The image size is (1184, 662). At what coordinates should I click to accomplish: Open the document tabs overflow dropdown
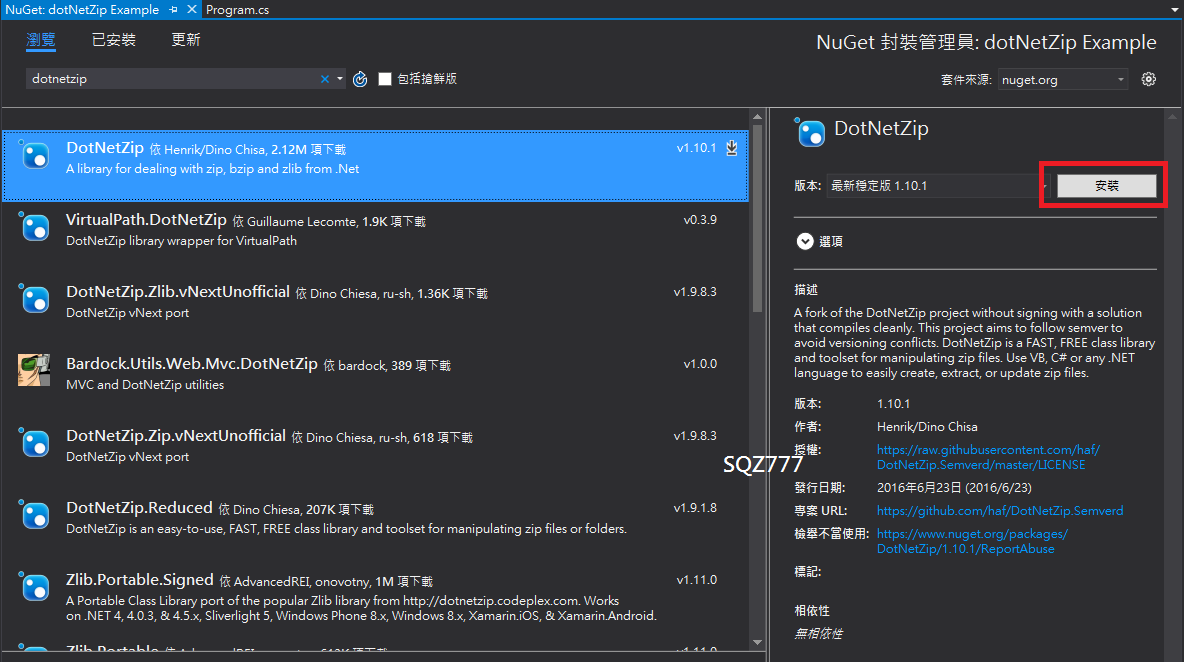coord(1174,9)
